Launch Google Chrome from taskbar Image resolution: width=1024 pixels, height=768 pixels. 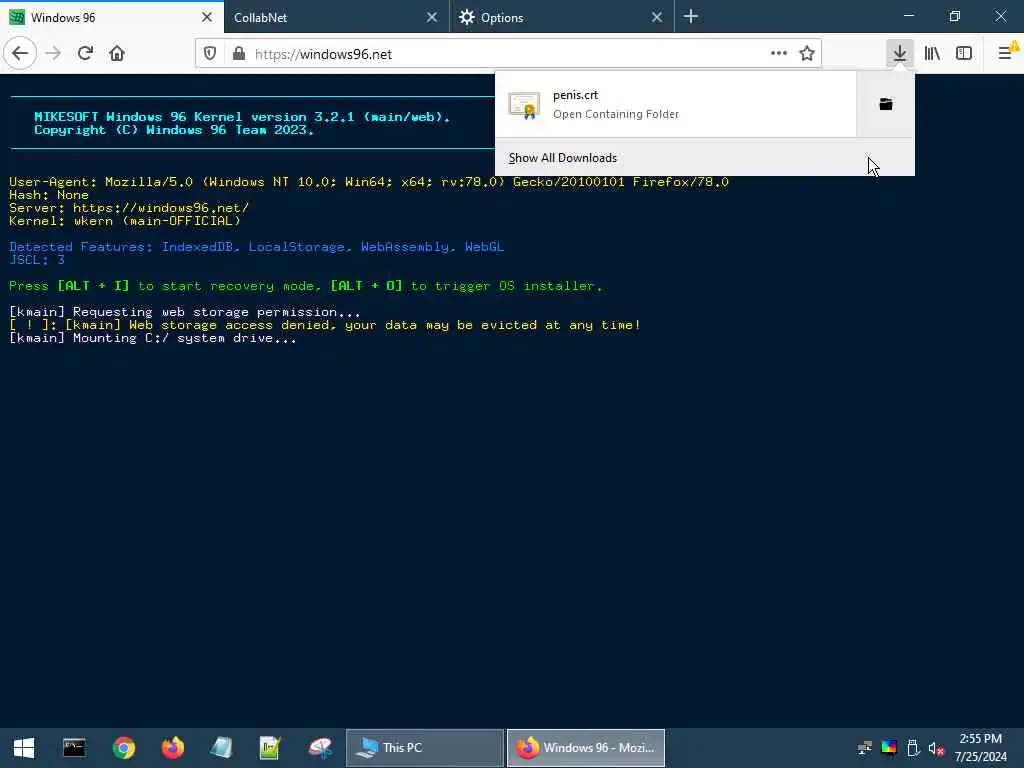pos(123,748)
